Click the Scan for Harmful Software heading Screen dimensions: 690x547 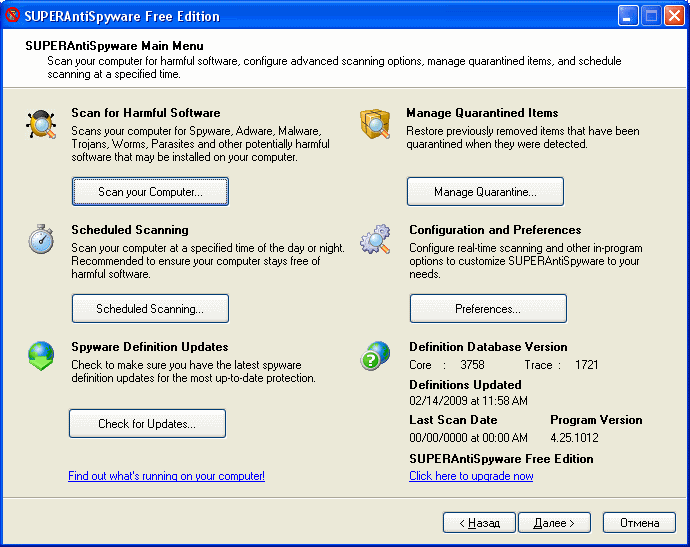pos(146,113)
